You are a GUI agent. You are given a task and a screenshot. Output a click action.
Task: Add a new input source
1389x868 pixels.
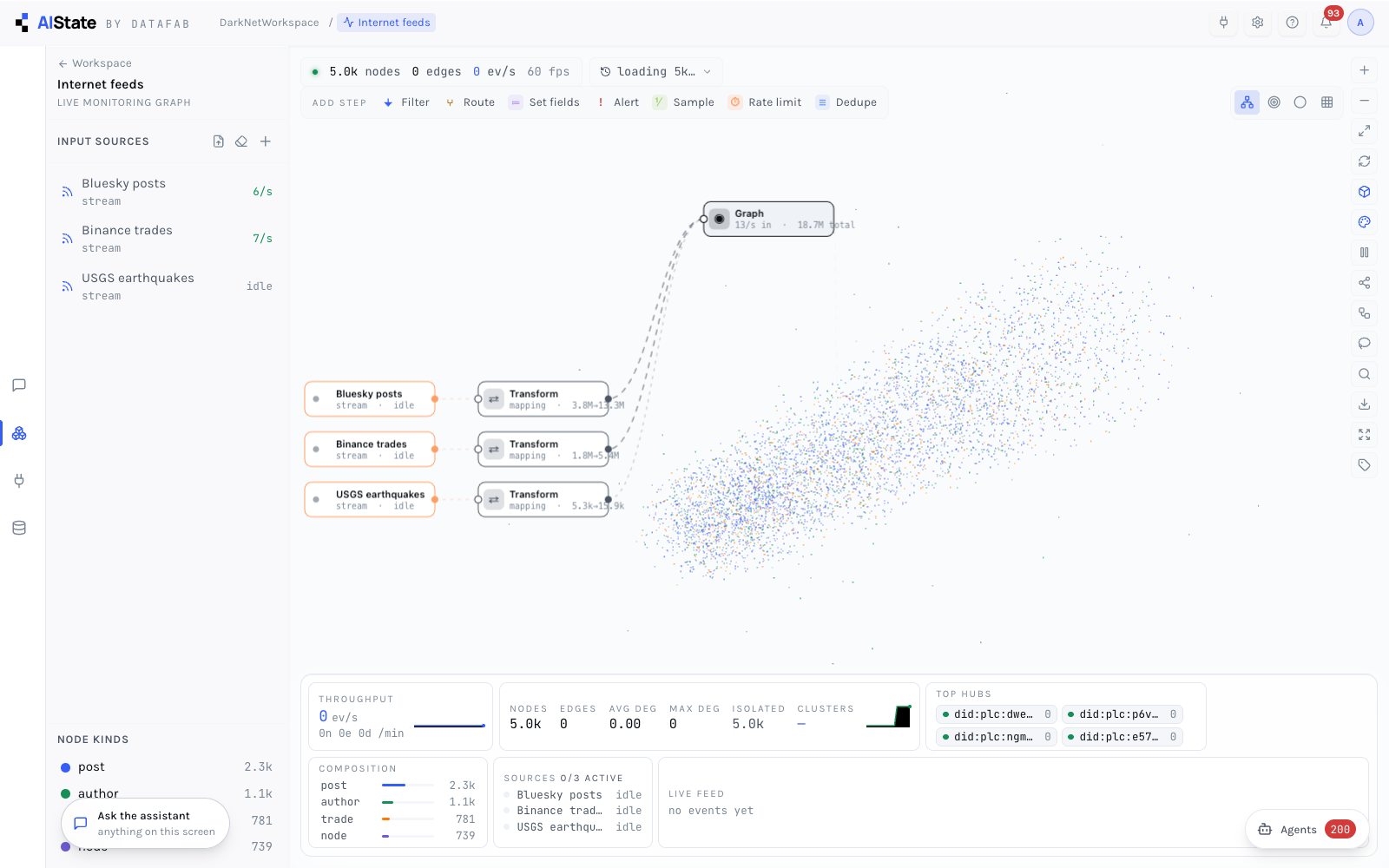click(x=266, y=141)
